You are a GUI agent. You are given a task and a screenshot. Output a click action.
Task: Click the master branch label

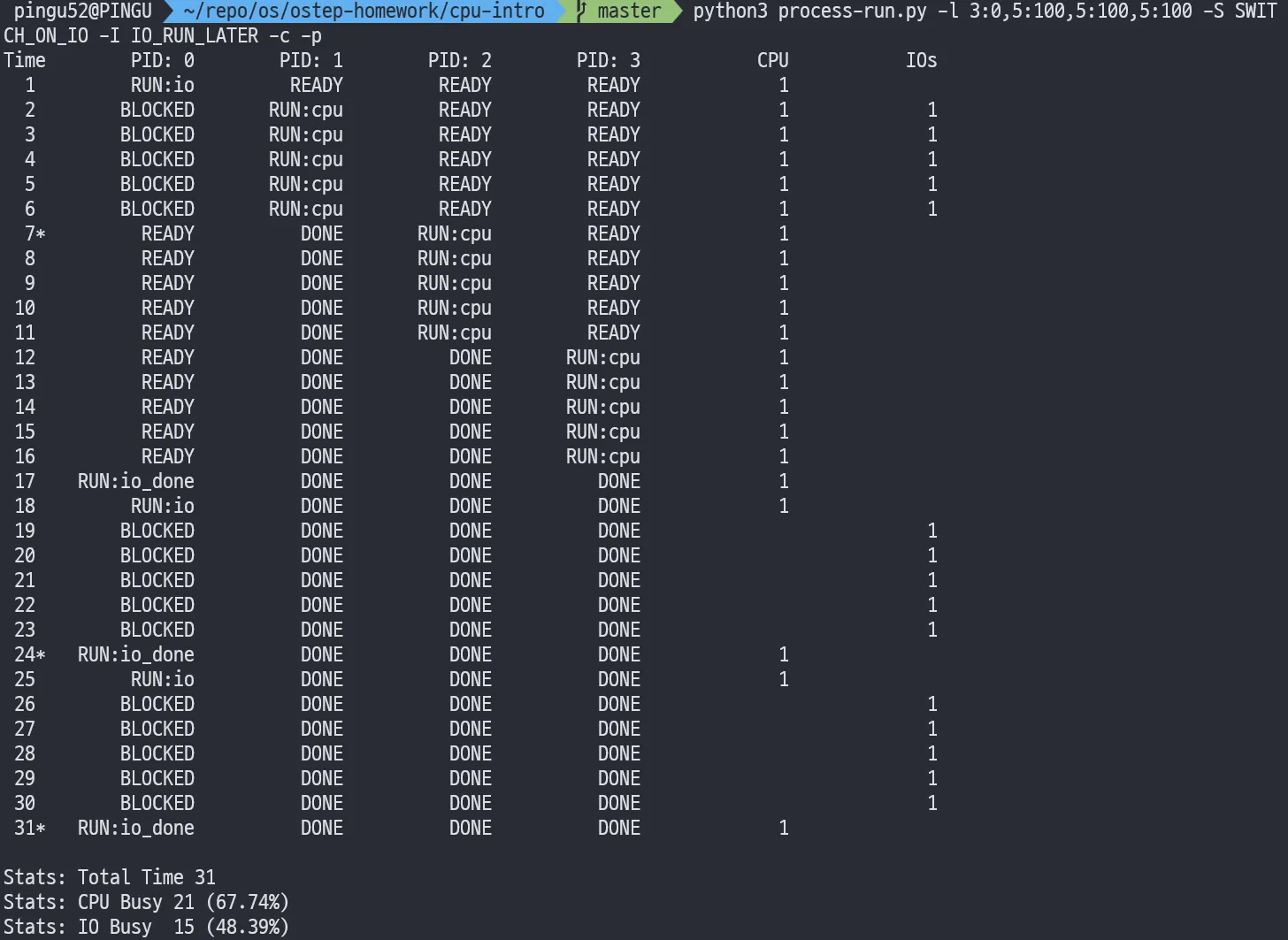point(629,11)
